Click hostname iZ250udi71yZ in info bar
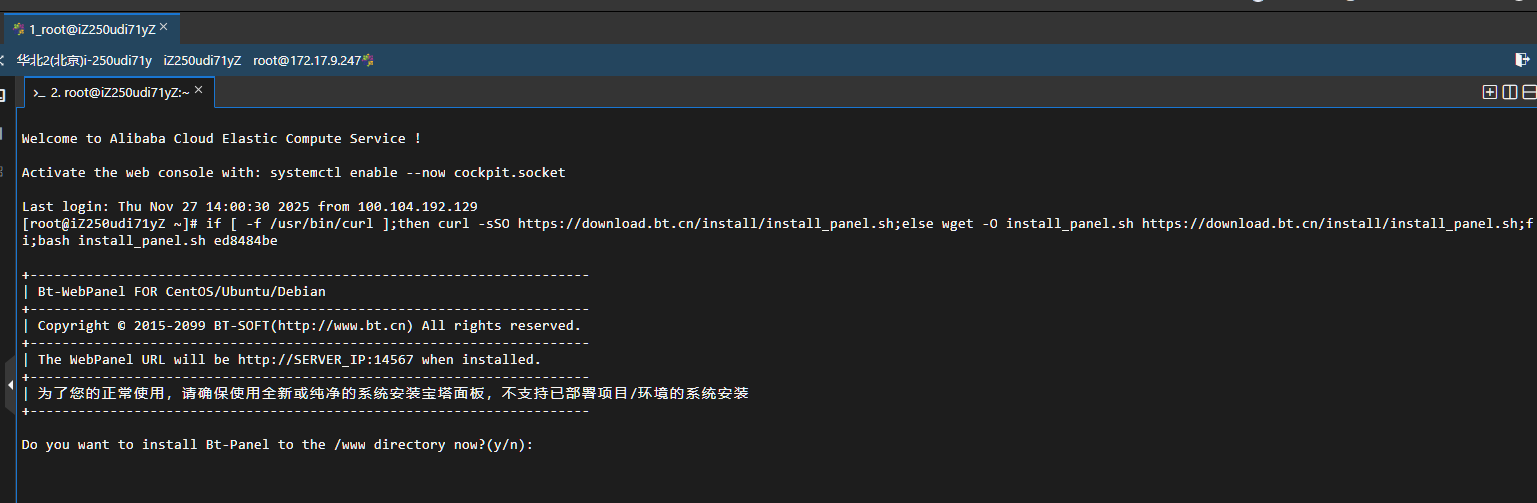Image resolution: width=1537 pixels, height=503 pixels. coord(203,60)
